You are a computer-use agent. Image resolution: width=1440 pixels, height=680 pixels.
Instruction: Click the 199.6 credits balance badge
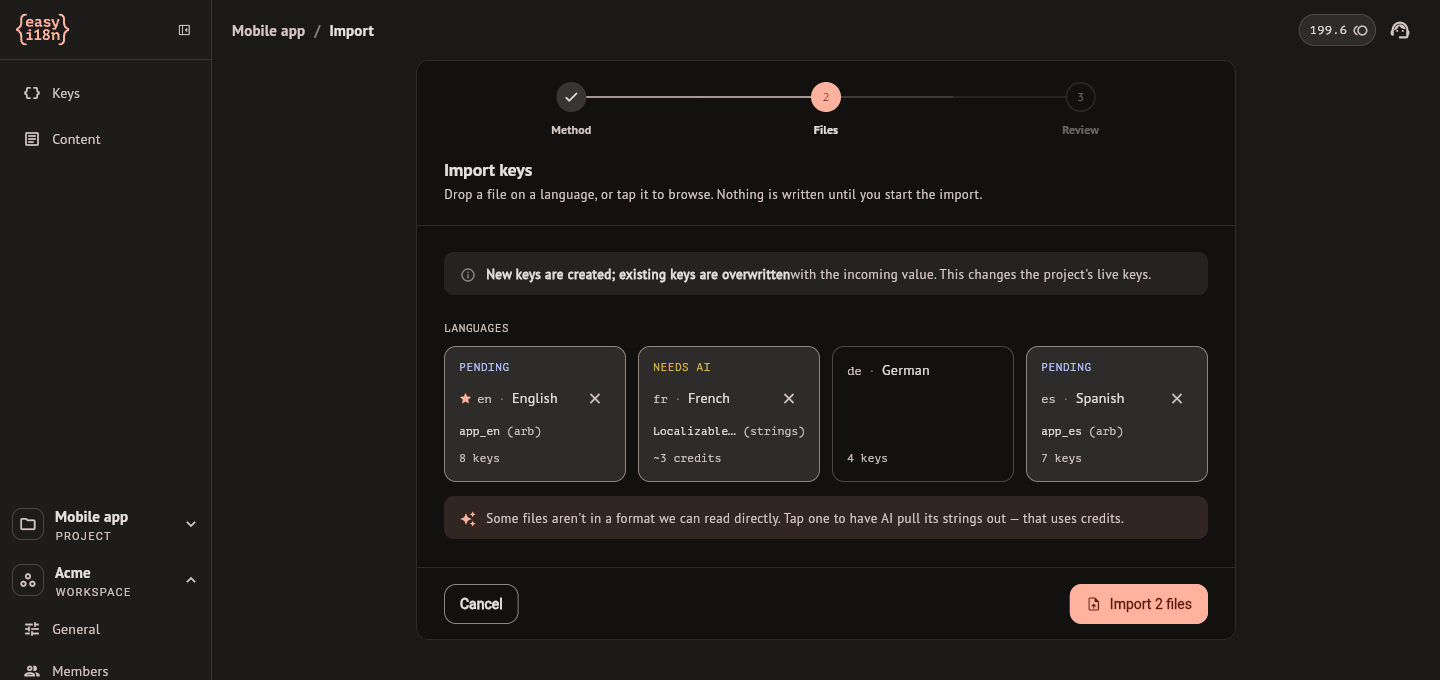1337,30
